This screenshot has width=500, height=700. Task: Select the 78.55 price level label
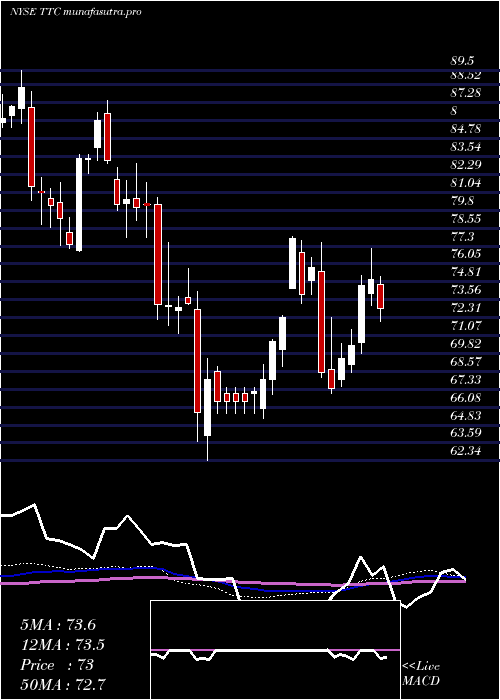click(466, 218)
